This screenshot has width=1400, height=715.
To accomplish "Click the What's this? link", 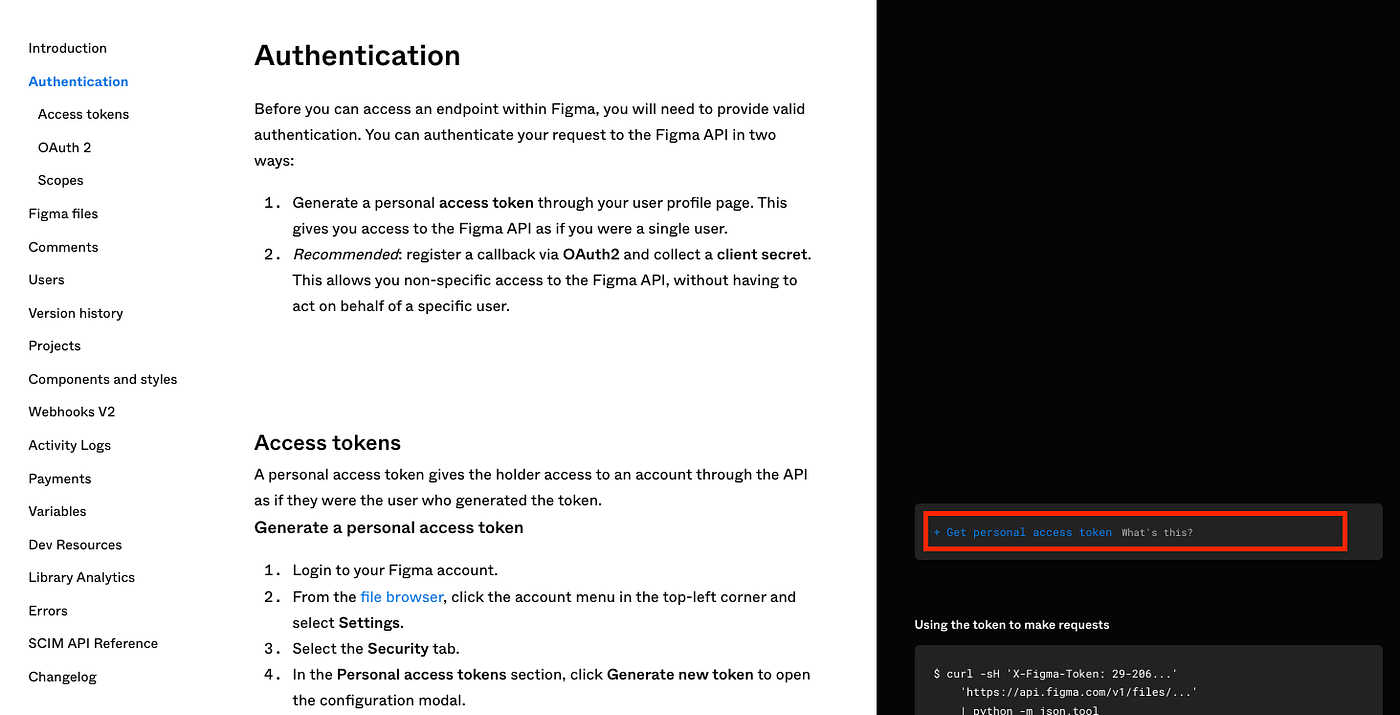I will pyautogui.click(x=1157, y=532).
